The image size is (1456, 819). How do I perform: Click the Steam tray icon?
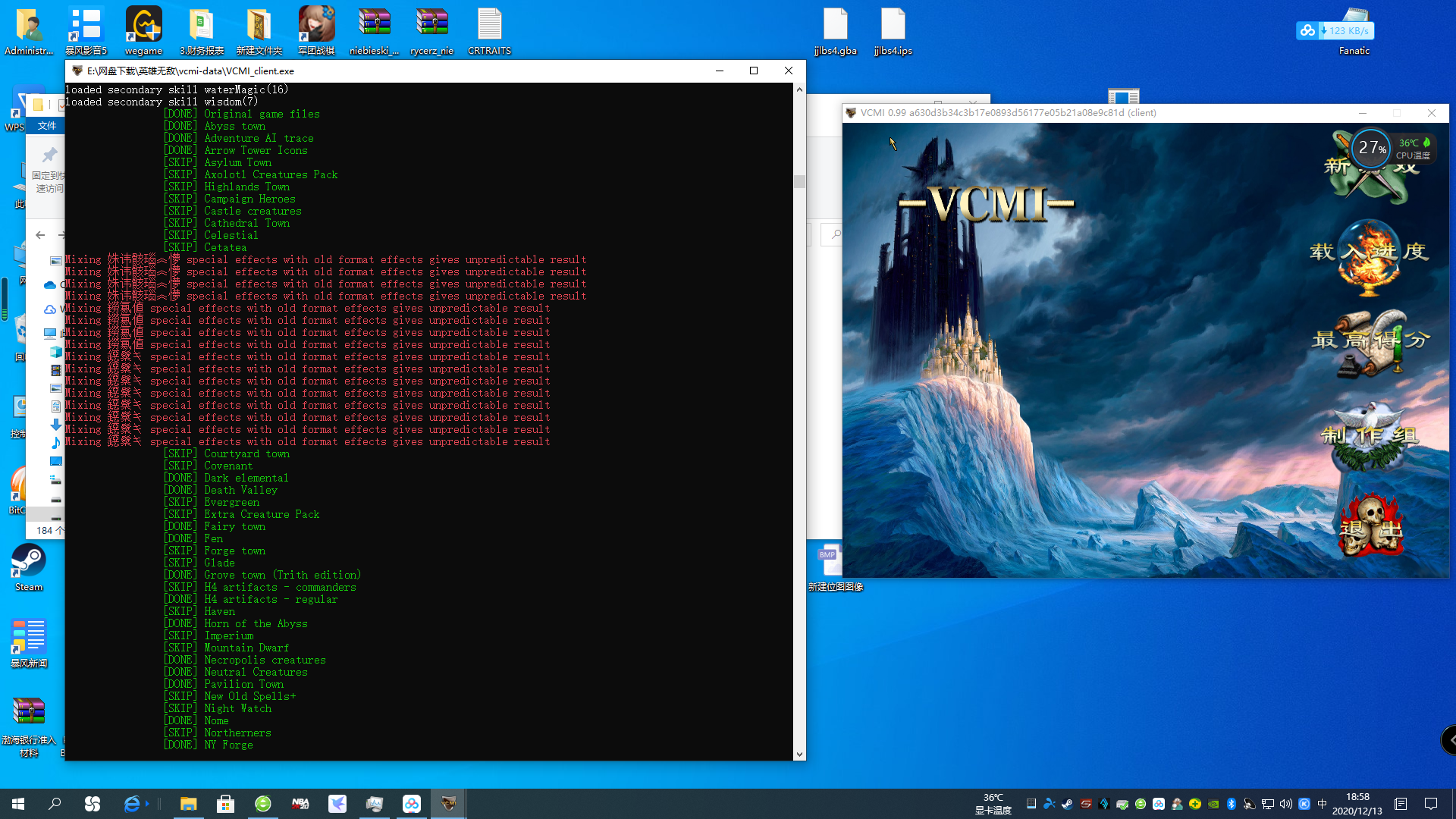coord(1067,804)
